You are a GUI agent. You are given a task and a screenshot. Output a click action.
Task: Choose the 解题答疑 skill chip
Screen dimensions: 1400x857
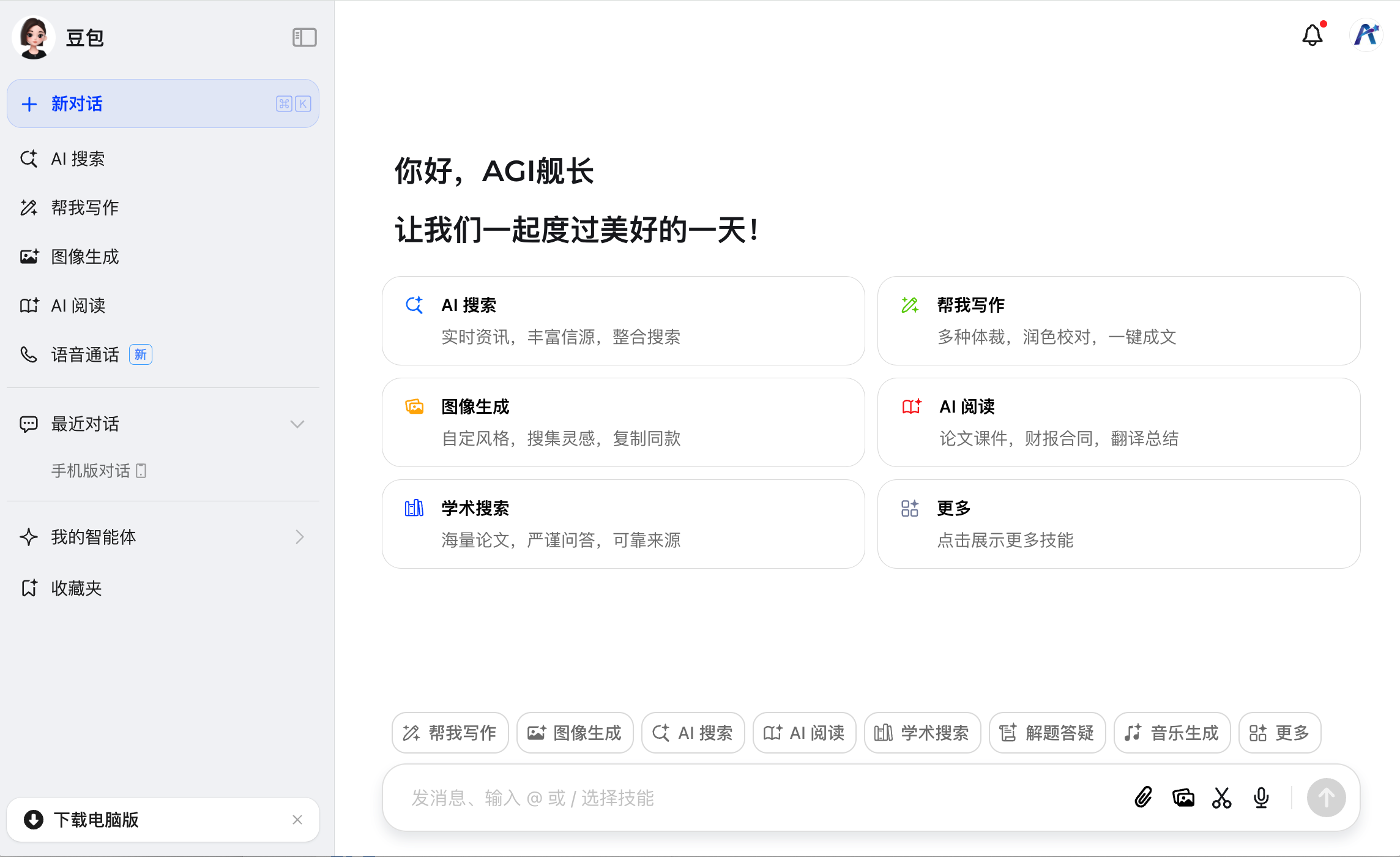tap(1047, 732)
